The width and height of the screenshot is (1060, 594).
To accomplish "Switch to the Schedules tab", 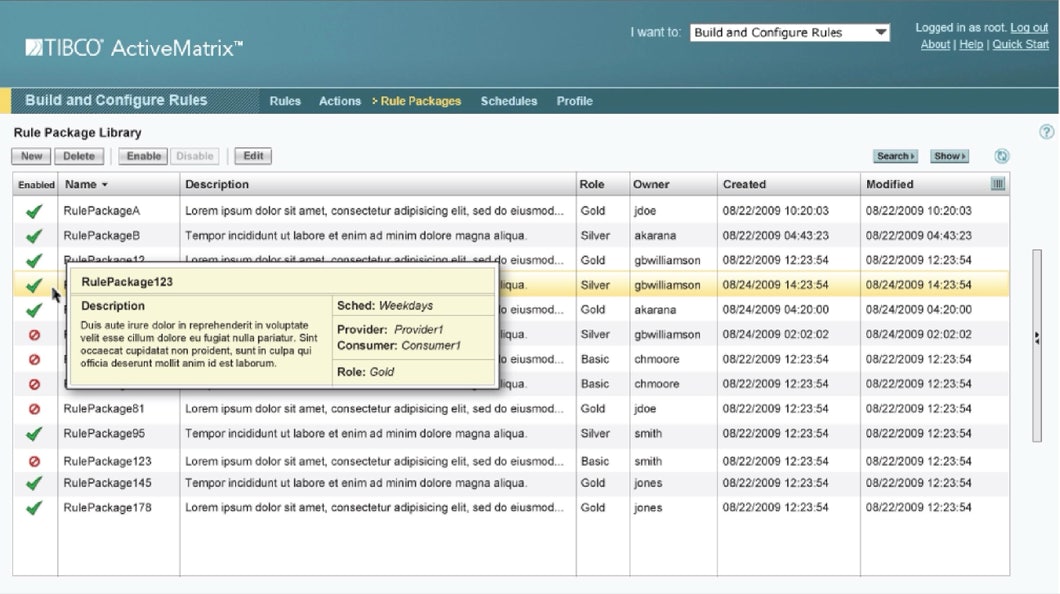I will (508, 101).
